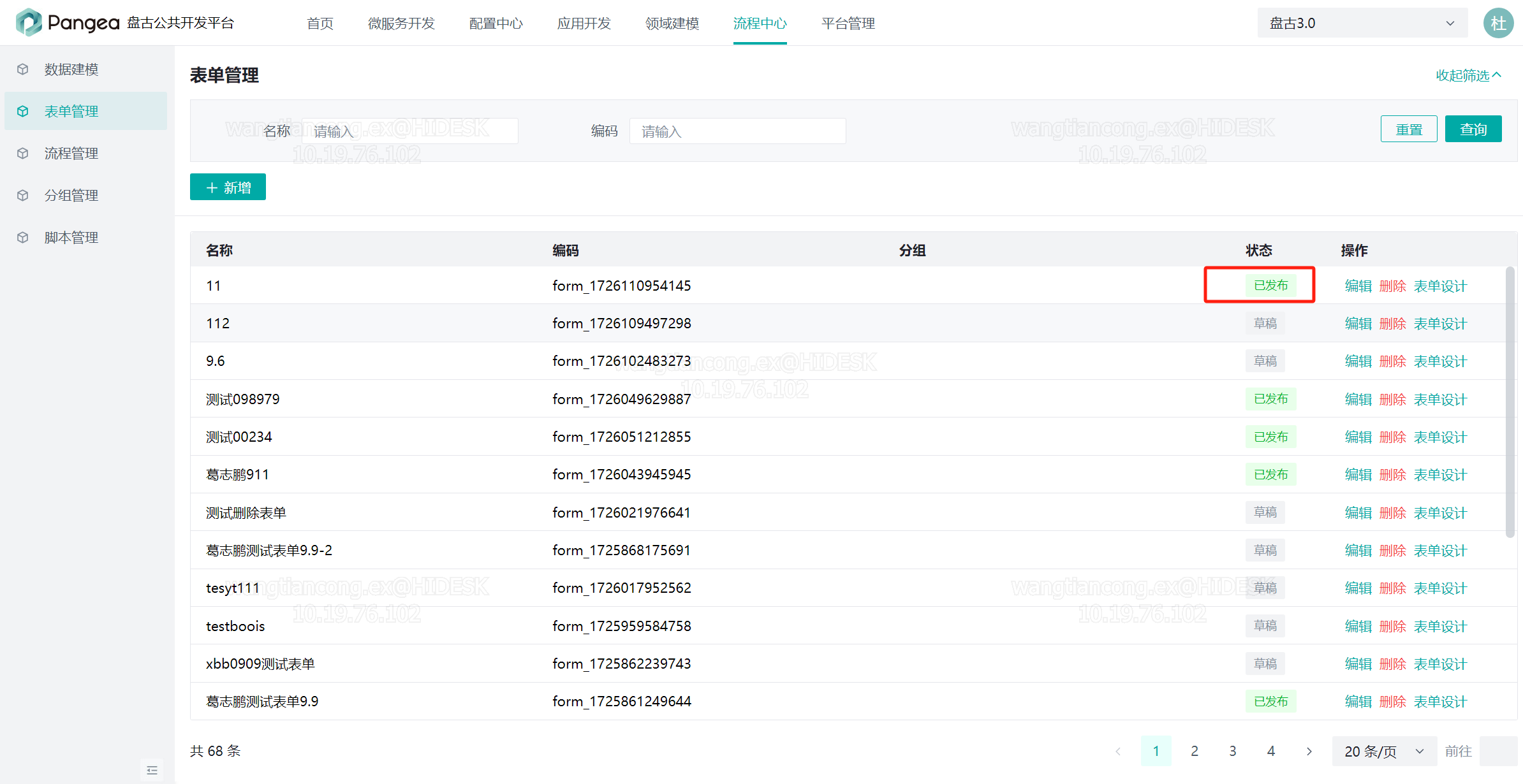Click the 已发布 status of form 11

(x=1271, y=285)
